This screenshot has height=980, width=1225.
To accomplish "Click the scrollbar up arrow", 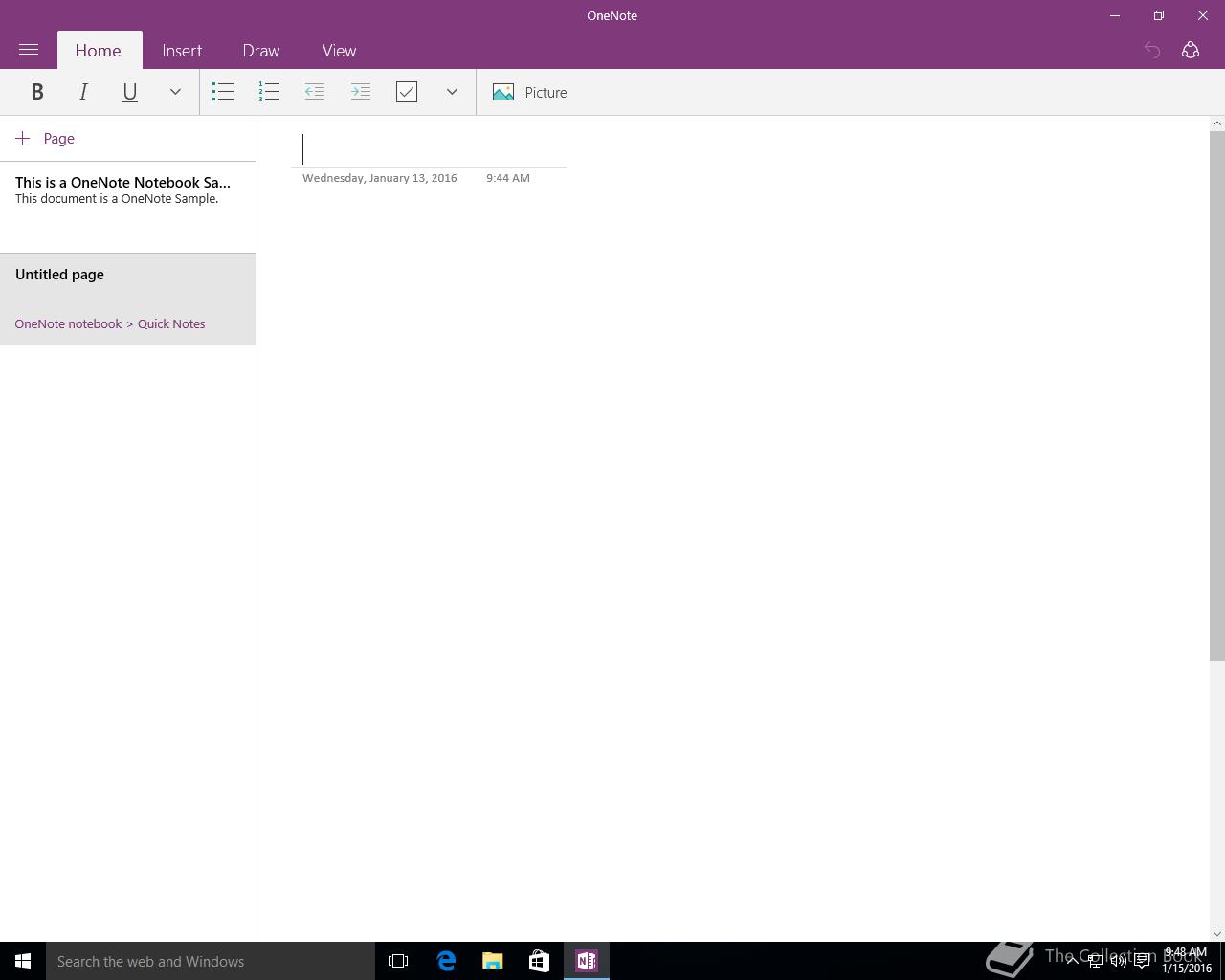I will (x=1217, y=122).
